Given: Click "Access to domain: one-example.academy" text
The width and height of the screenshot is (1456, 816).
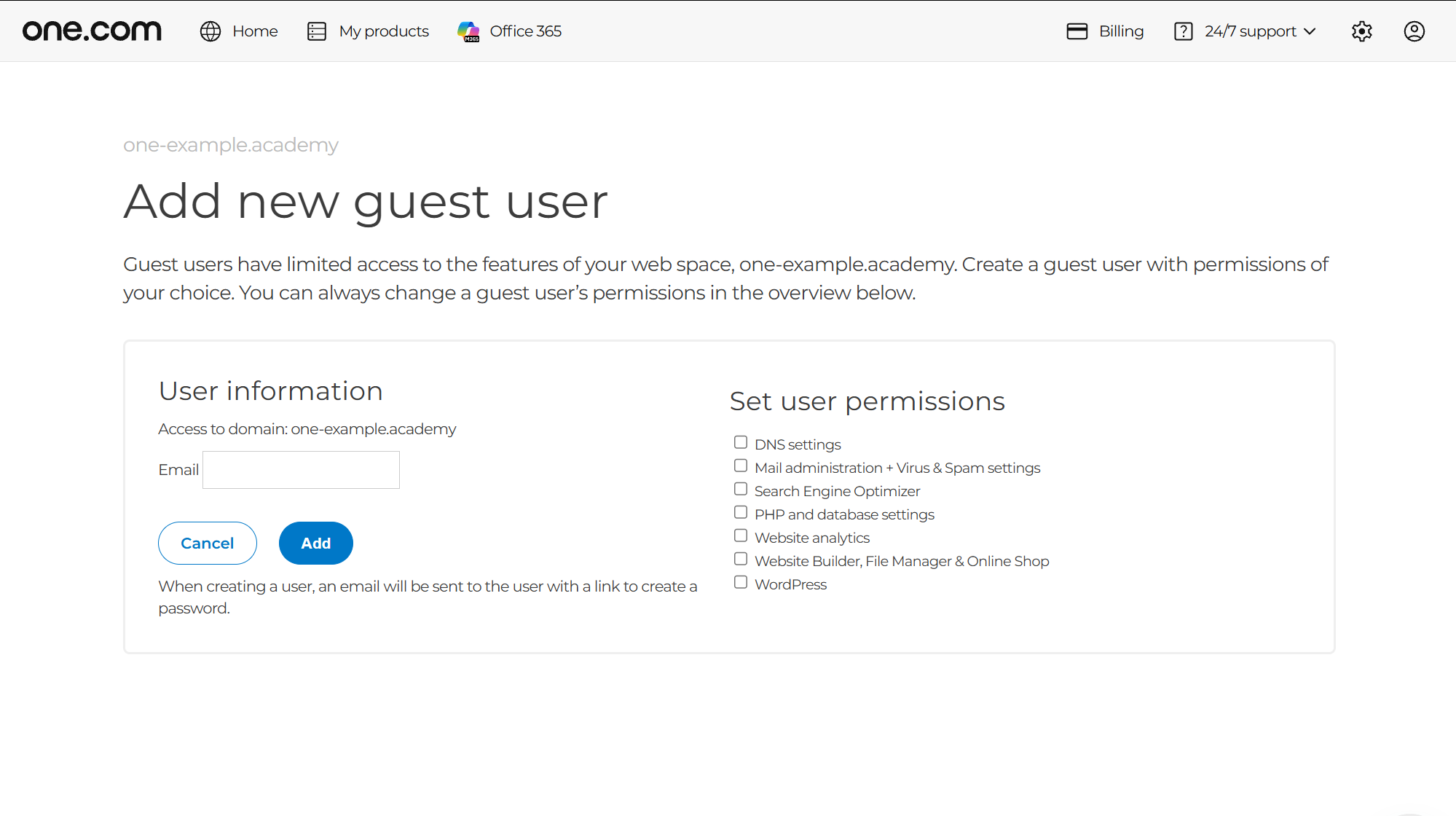Looking at the screenshot, I should point(307,429).
